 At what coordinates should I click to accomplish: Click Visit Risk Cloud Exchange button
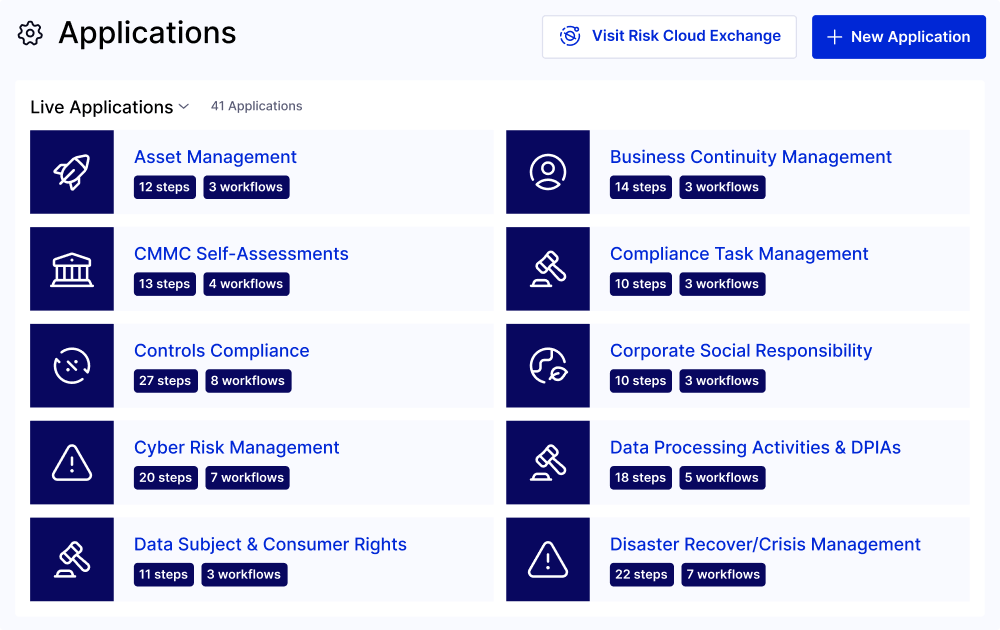click(669, 37)
